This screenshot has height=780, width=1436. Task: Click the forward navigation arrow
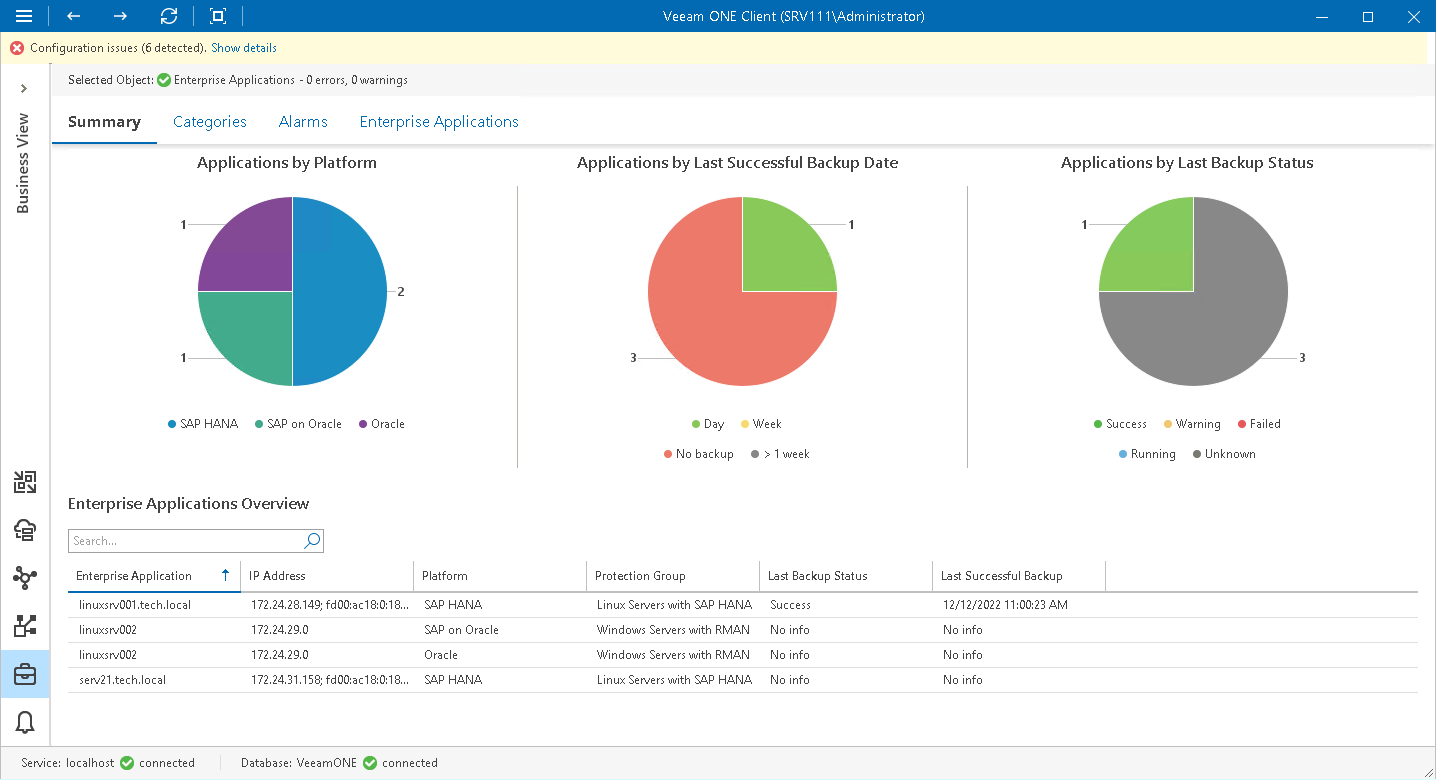coord(119,16)
